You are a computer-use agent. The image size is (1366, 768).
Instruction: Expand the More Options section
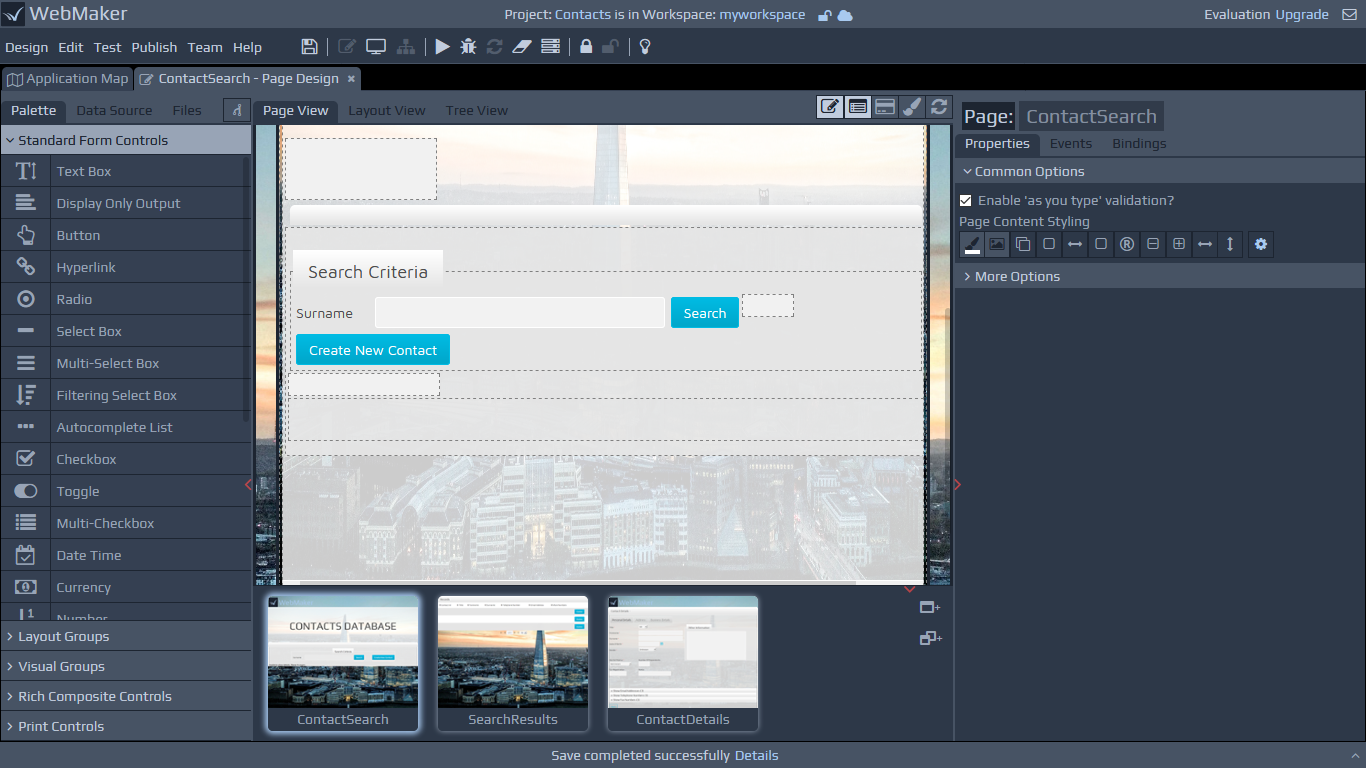(x=1160, y=276)
